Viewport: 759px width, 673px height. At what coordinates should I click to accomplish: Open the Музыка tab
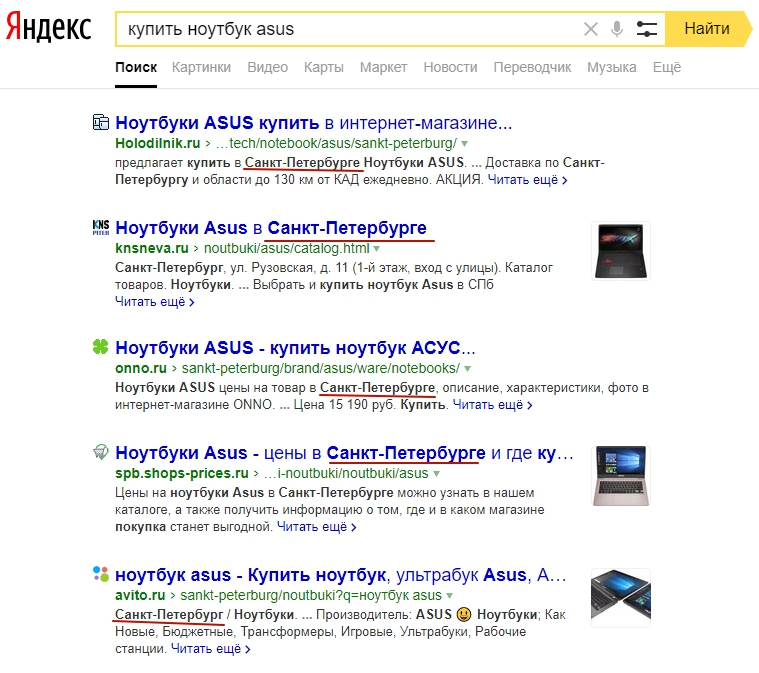pos(612,67)
